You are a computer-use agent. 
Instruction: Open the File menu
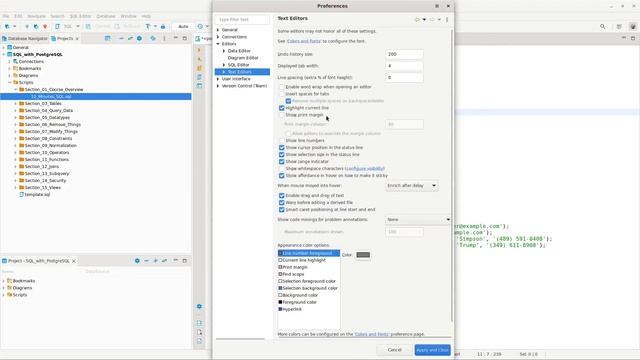6,16
